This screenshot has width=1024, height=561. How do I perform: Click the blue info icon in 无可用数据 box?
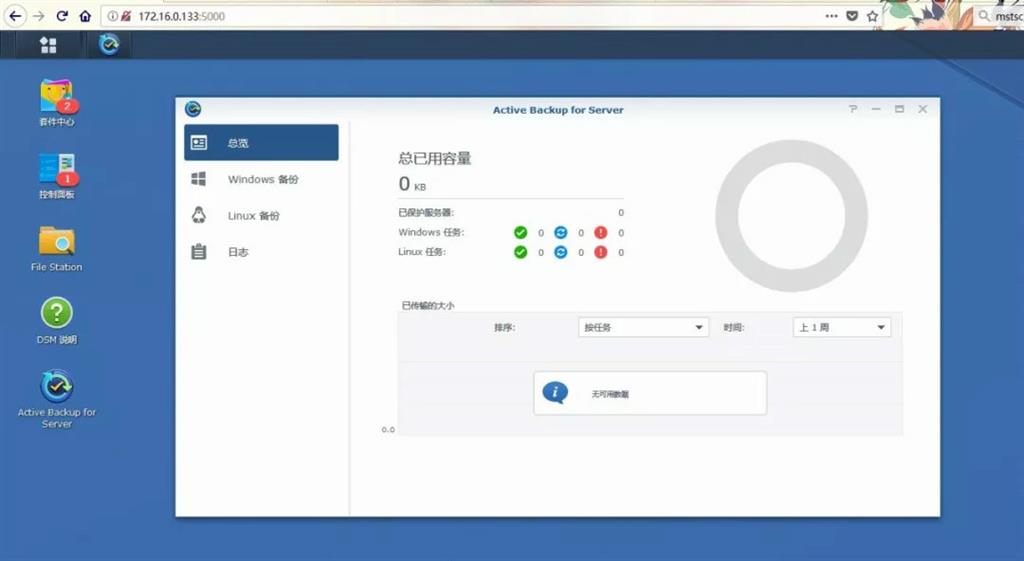tap(555, 393)
